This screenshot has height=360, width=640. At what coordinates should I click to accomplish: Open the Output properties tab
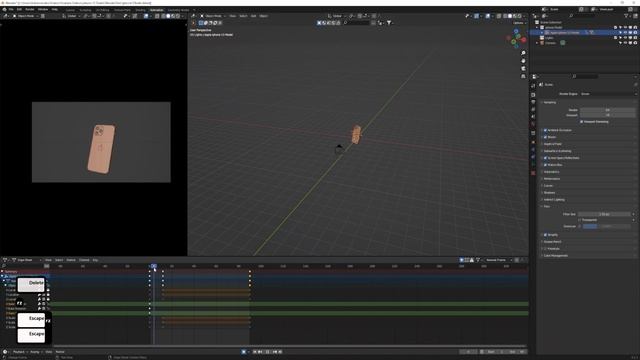point(533,102)
